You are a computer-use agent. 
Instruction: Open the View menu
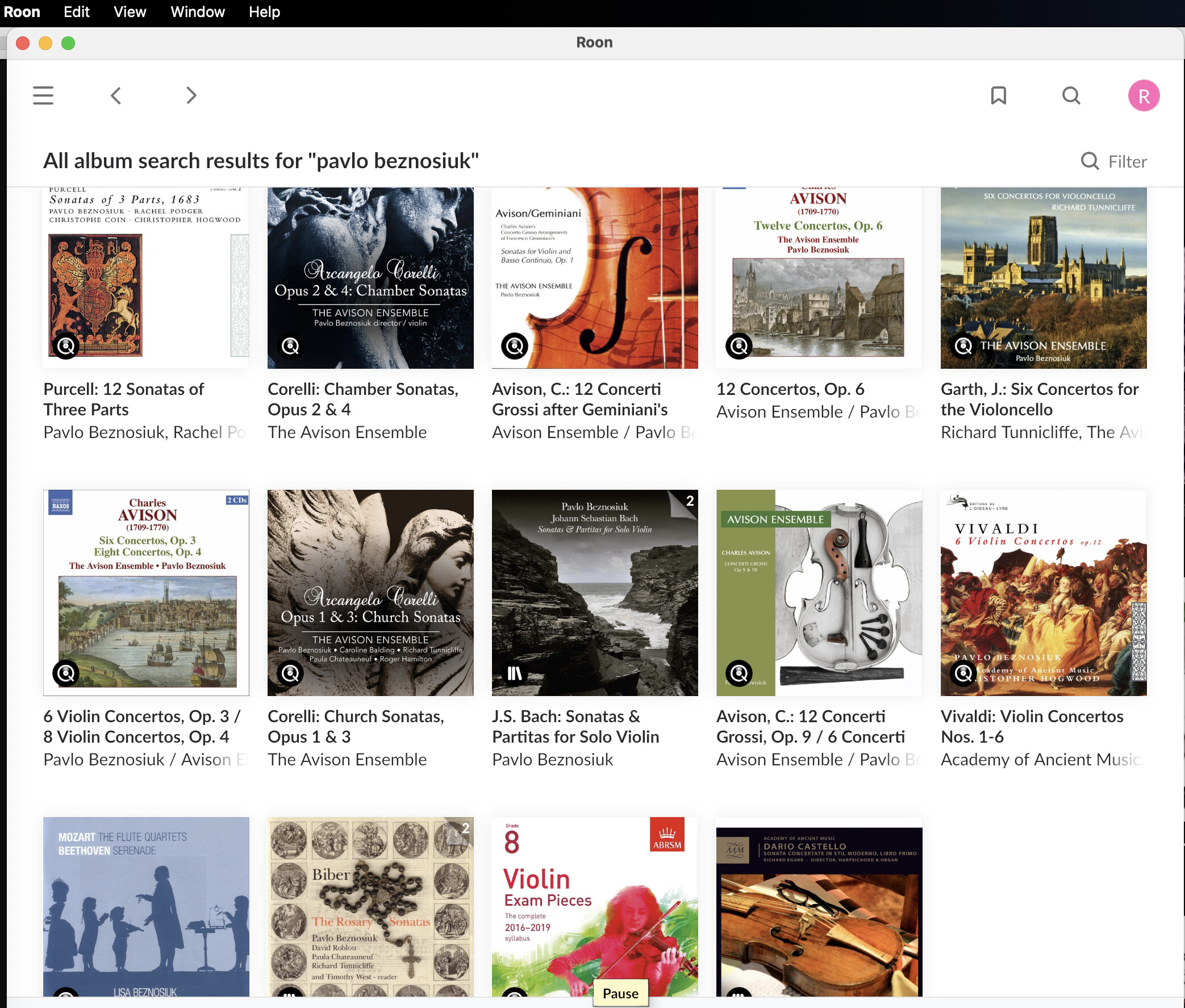tap(130, 12)
